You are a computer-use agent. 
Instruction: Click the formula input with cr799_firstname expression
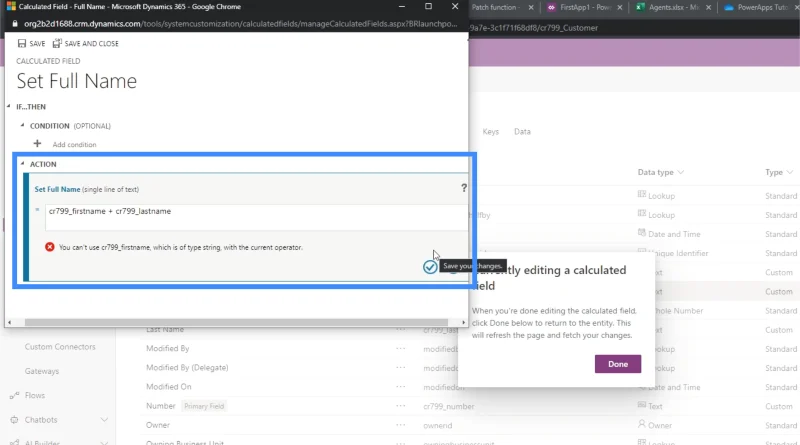tap(257, 217)
